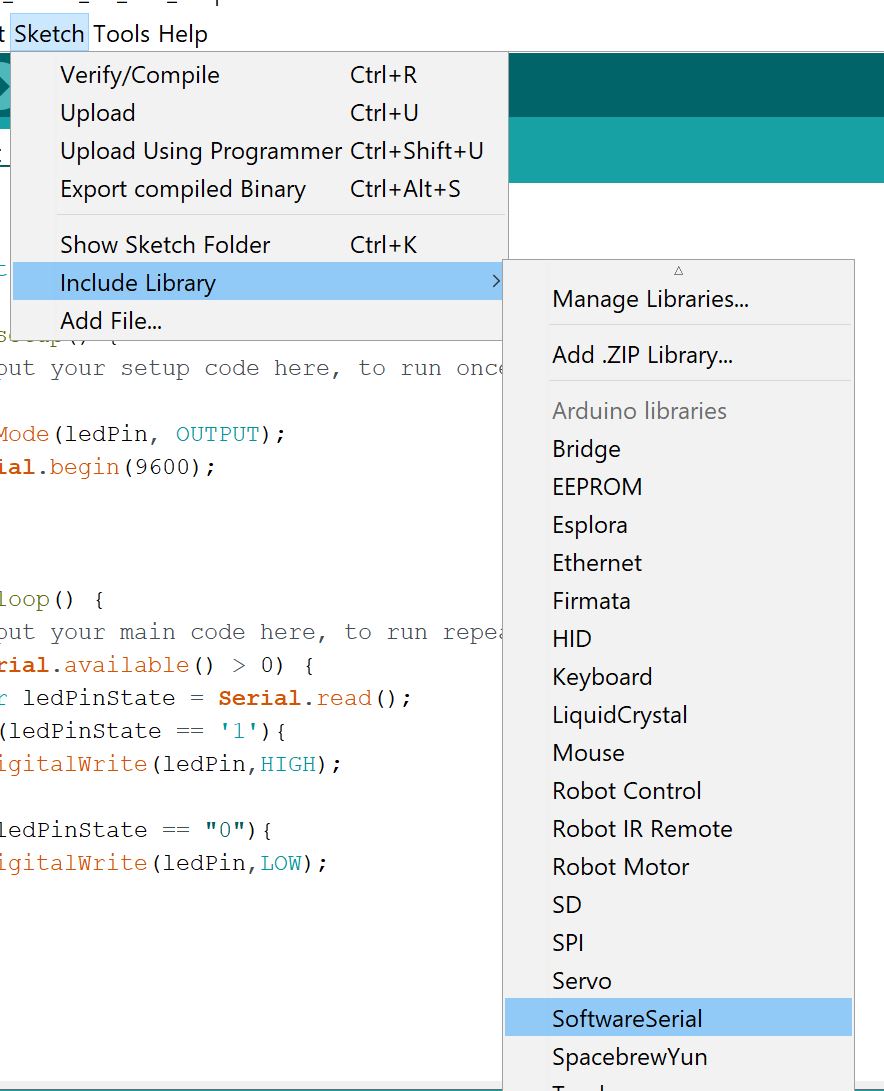884x1091 pixels.
Task: Open the Help menu
Action: tap(183, 34)
